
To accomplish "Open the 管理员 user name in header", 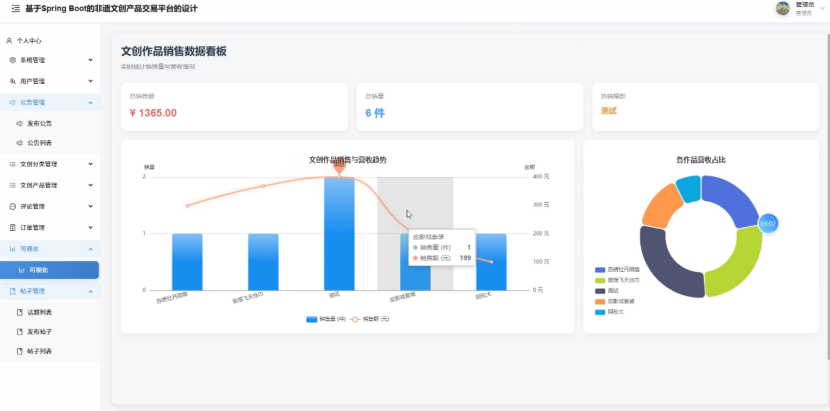I will [803, 4].
